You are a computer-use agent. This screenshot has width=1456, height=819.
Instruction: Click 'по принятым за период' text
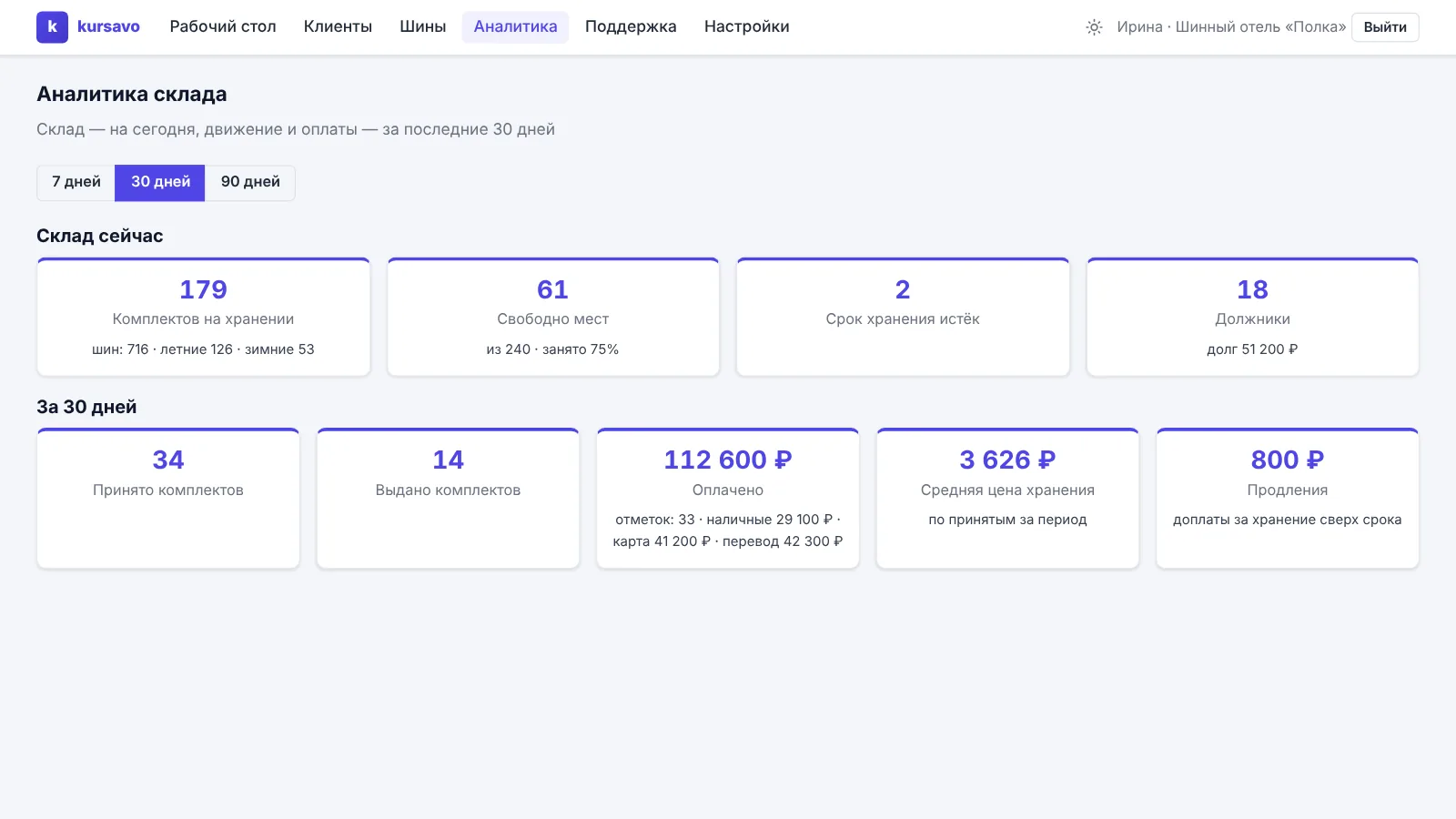1007,520
